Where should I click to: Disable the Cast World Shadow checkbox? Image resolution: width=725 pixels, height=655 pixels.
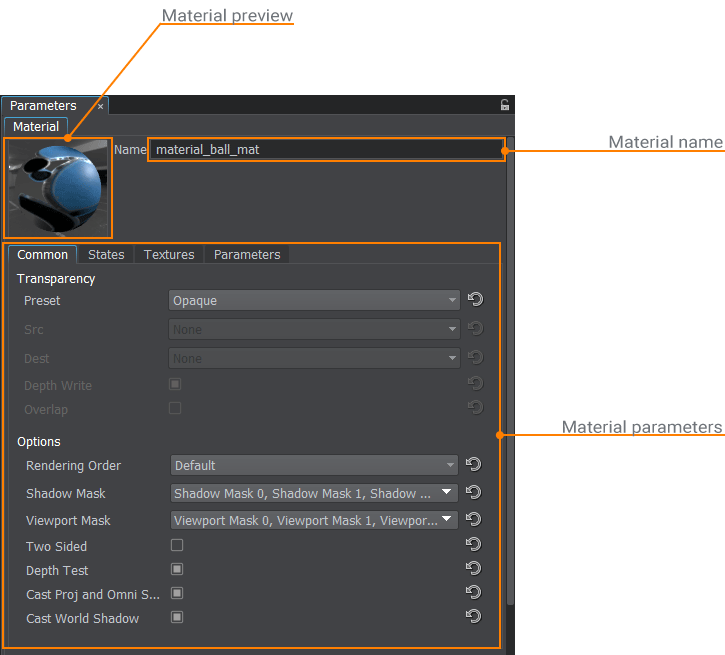[x=177, y=617]
